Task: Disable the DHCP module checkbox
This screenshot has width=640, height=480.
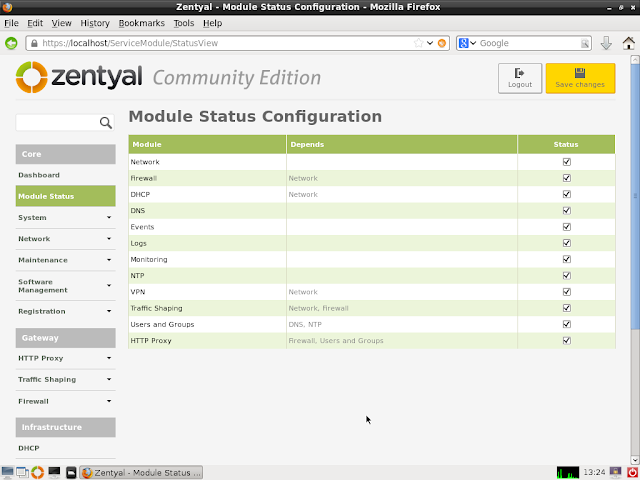Action: click(x=567, y=194)
